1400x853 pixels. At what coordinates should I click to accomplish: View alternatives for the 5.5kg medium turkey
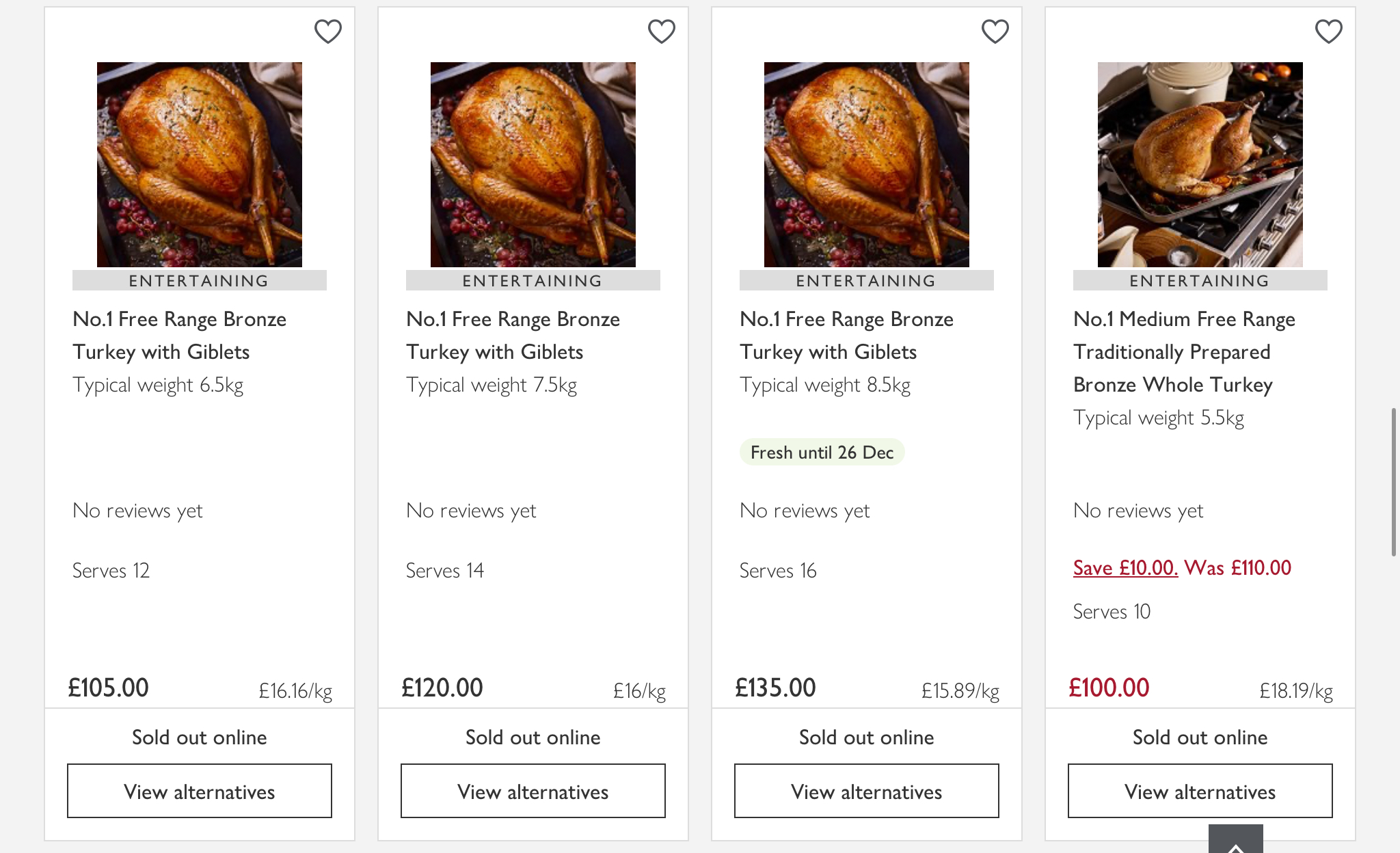[1200, 791]
